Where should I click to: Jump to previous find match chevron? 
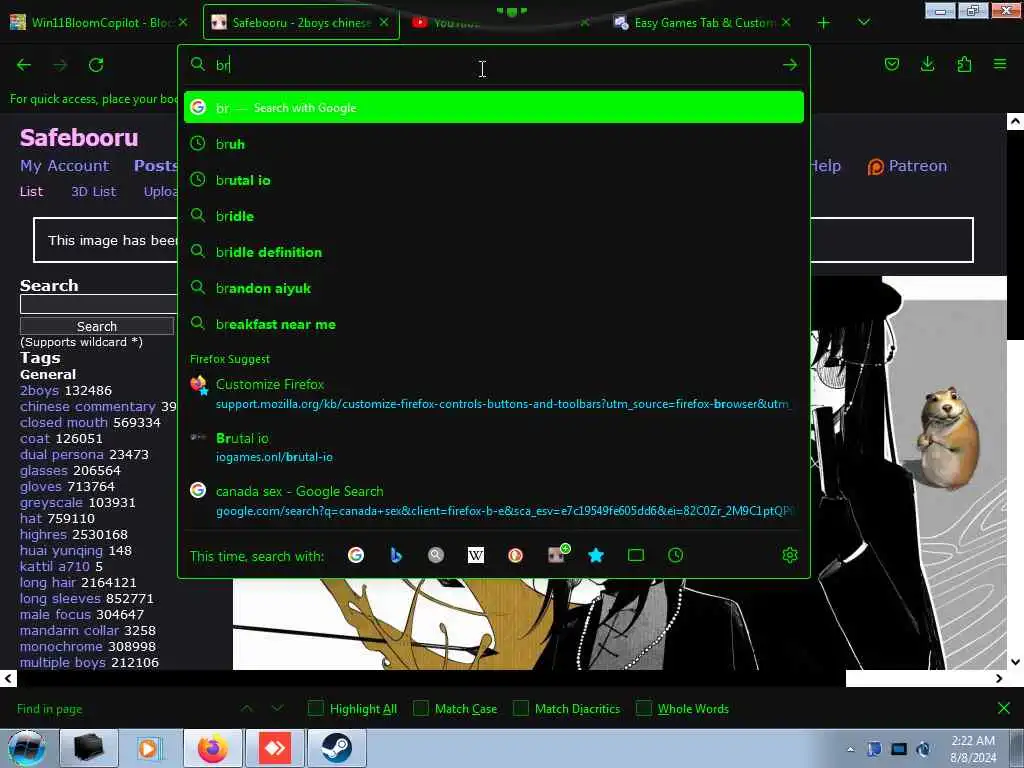point(247,708)
